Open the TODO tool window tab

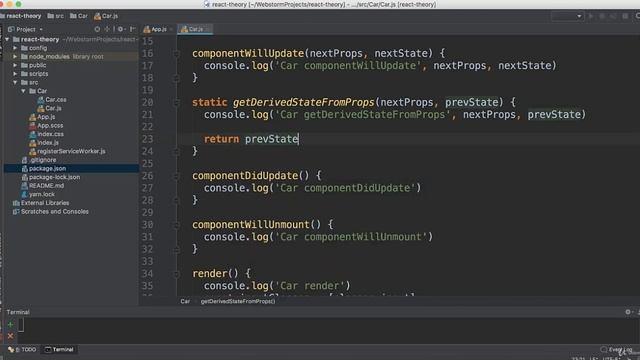coord(23,349)
